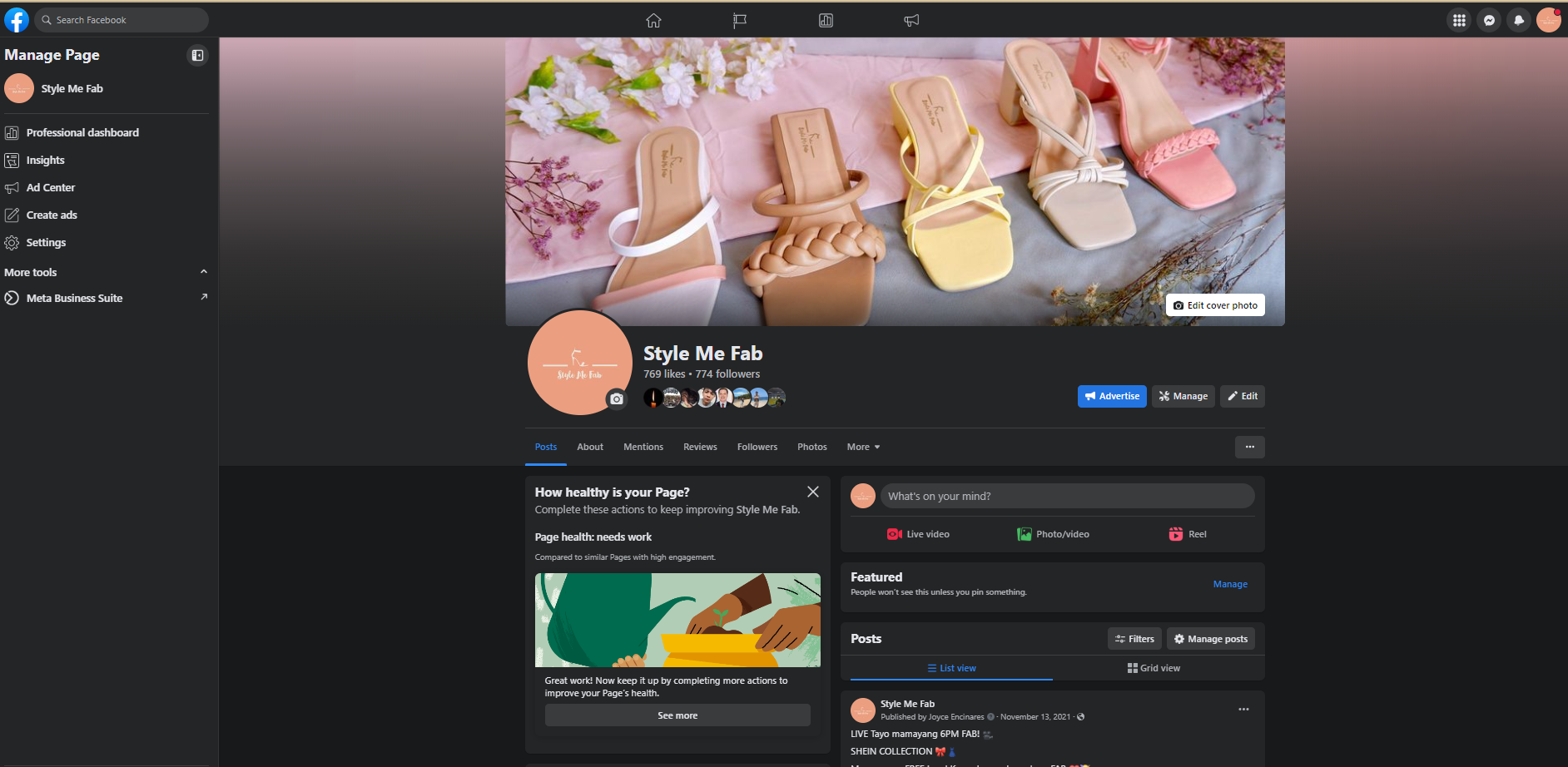Click the composer profile avatar
The image size is (1568, 767).
(x=863, y=496)
